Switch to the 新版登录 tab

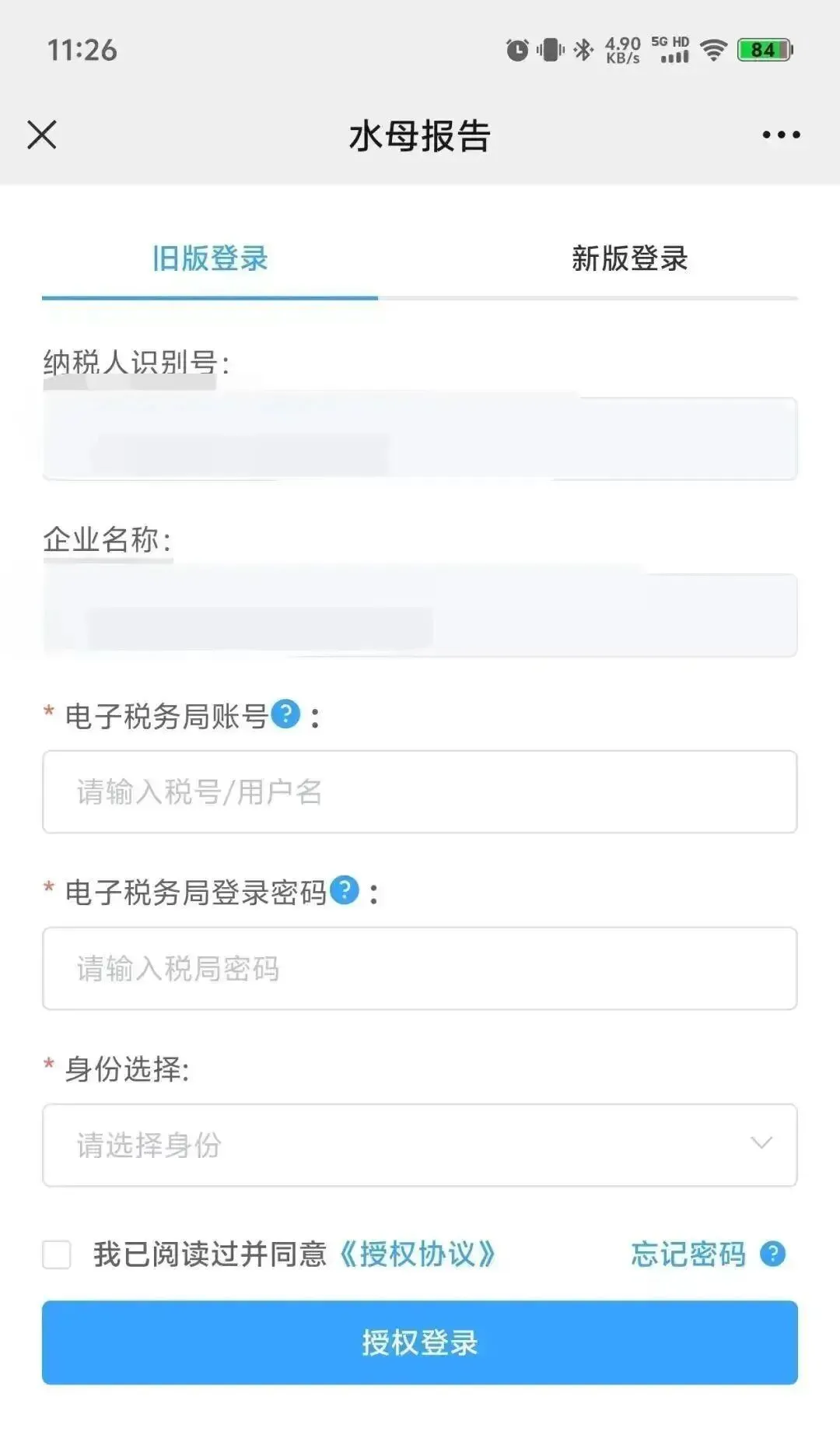pos(630,258)
